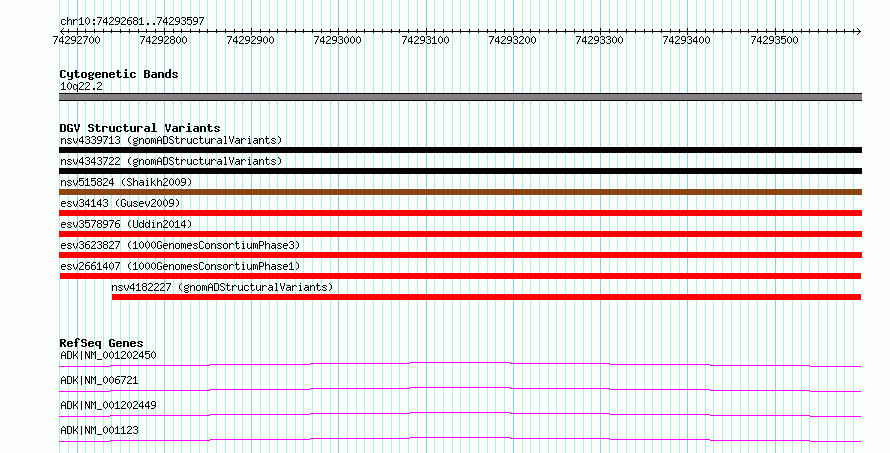890x453 pixels.
Task: Open the esv3578976 (Uddin2014) label
Action: [126, 224]
